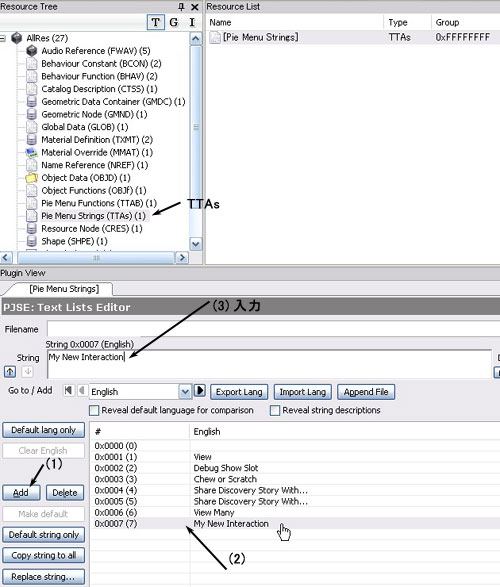Enable Reveal string descriptions checkbox
Image resolution: width=500 pixels, height=587 pixels.
click(x=275, y=410)
